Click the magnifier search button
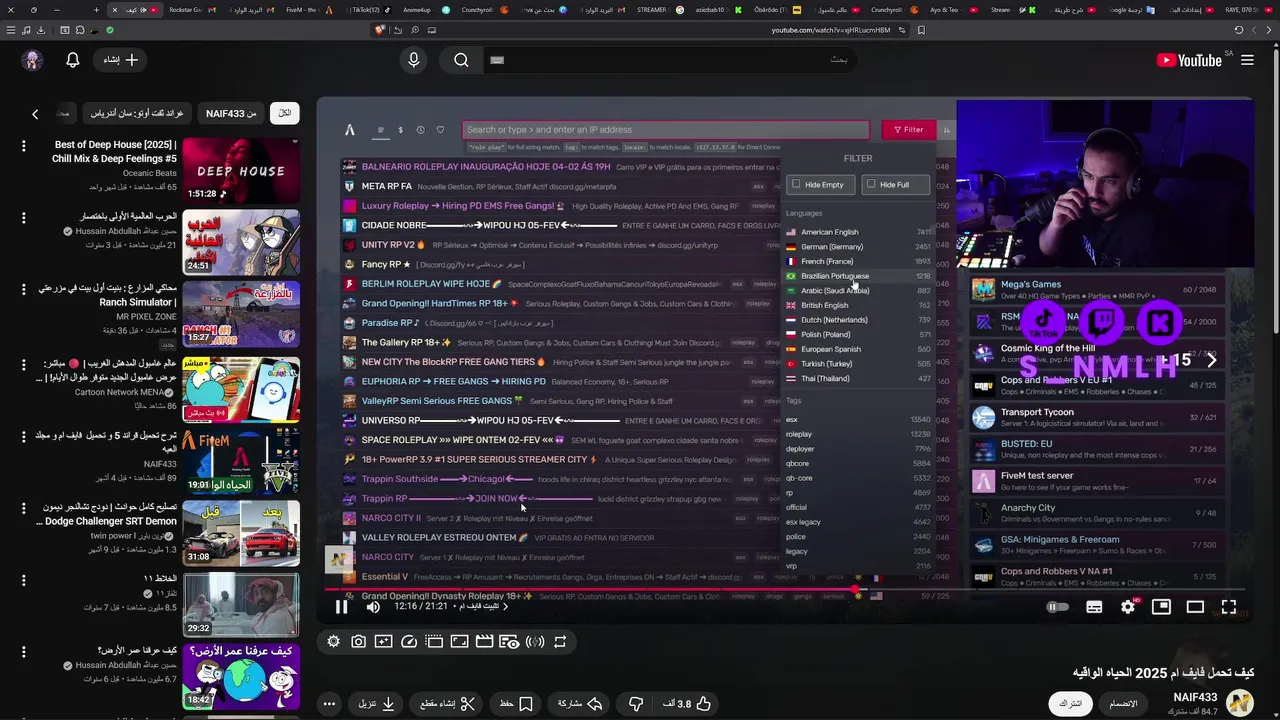The height and width of the screenshot is (720, 1280). (461, 60)
